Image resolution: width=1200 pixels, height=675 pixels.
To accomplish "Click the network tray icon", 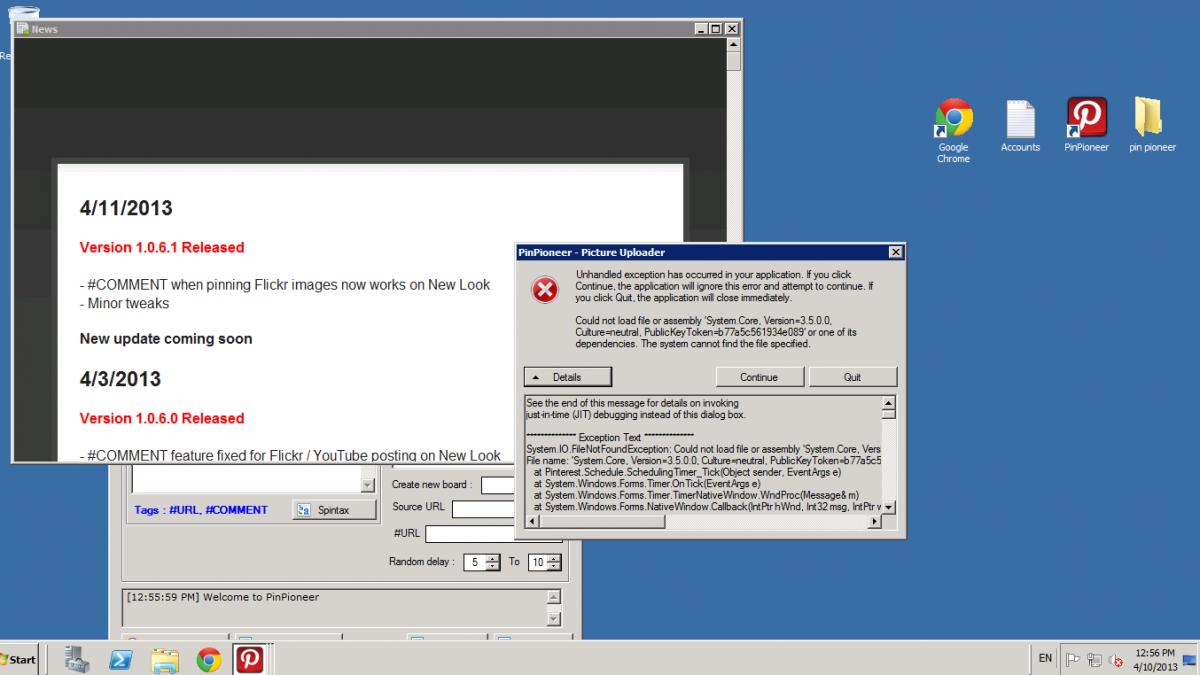I will (x=1095, y=659).
